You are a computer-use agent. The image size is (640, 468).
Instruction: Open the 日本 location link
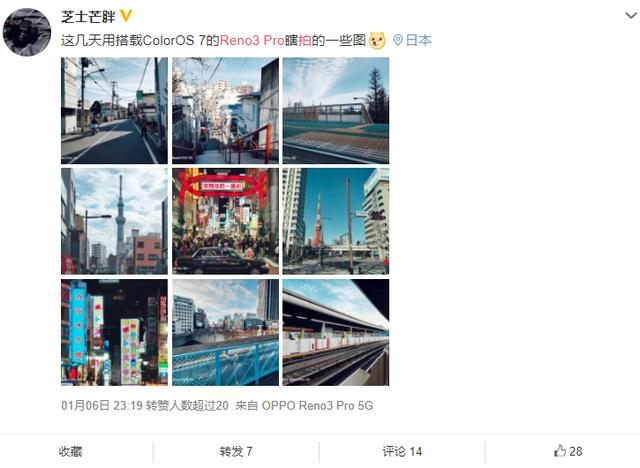[x=419, y=40]
